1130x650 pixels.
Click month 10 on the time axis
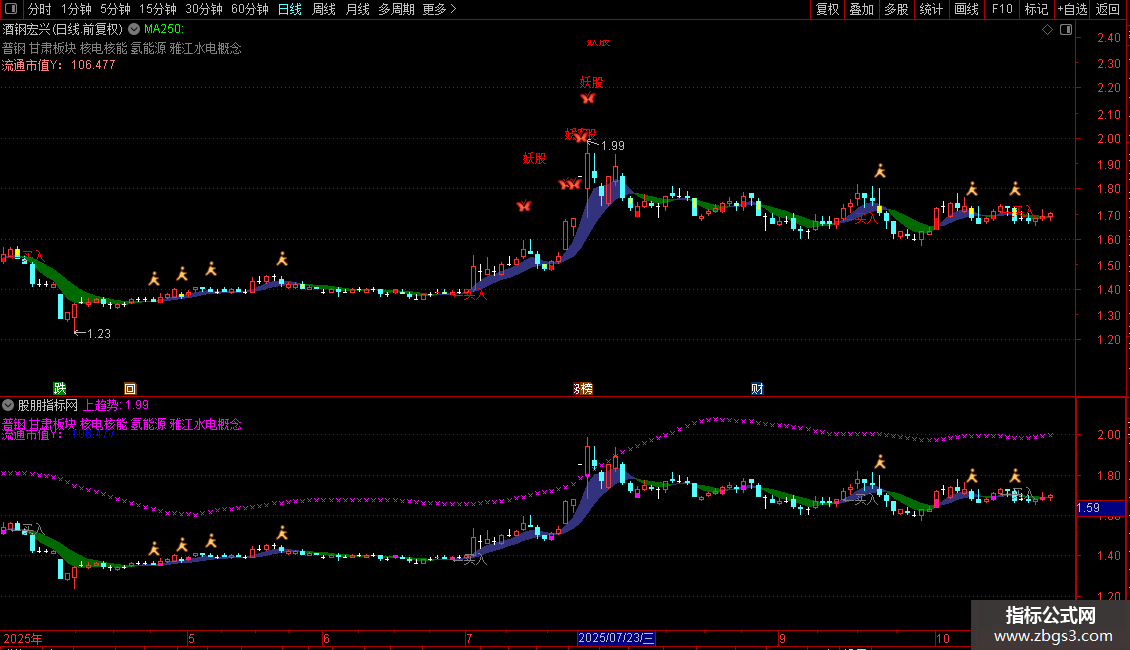(x=943, y=638)
